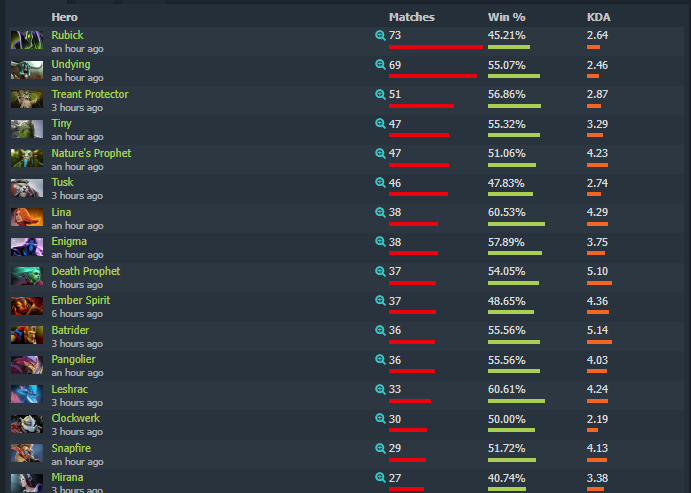Click the magnifier icon next to Lina's 38 matches
The image size is (691, 493).
(380, 212)
